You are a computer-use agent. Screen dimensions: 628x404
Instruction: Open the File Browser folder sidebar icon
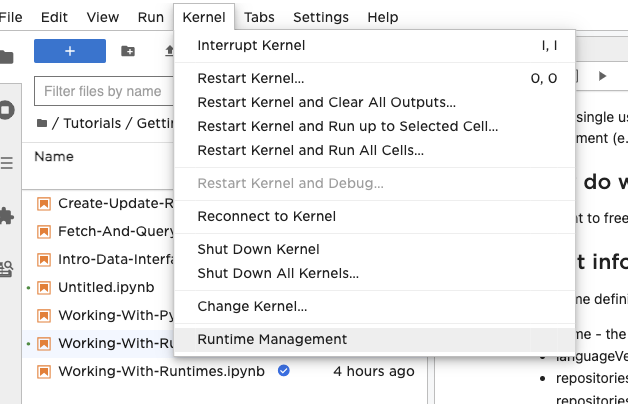tap(7, 57)
